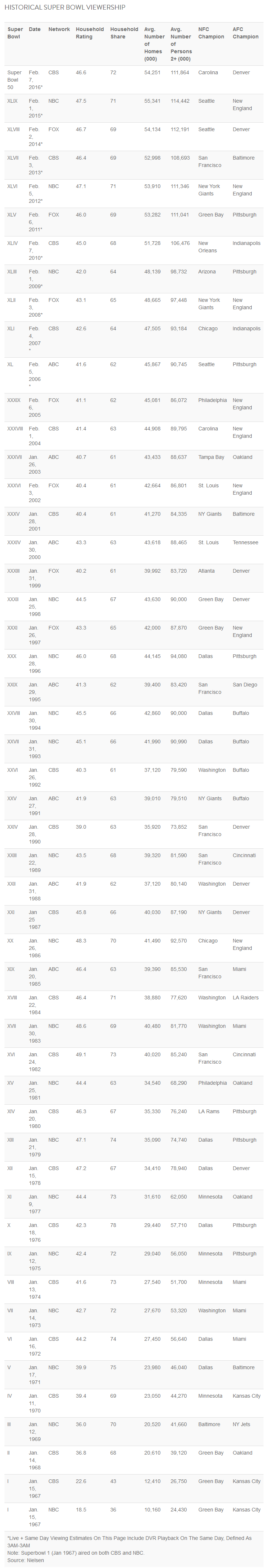Click the LA Rams champion cell
Image resolution: width=265 pixels, height=1568 pixels.
(x=208, y=1111)
